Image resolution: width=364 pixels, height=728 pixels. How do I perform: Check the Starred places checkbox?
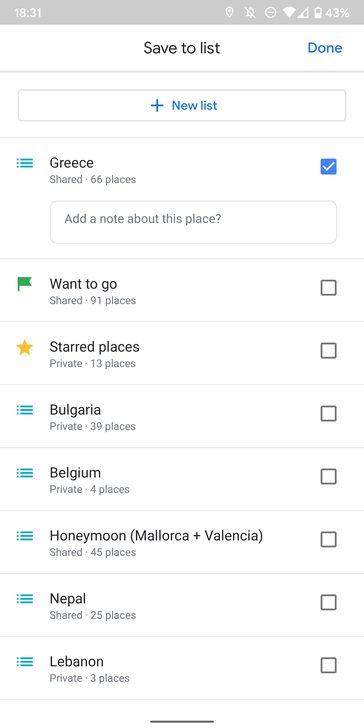click(x=329, y=351)
